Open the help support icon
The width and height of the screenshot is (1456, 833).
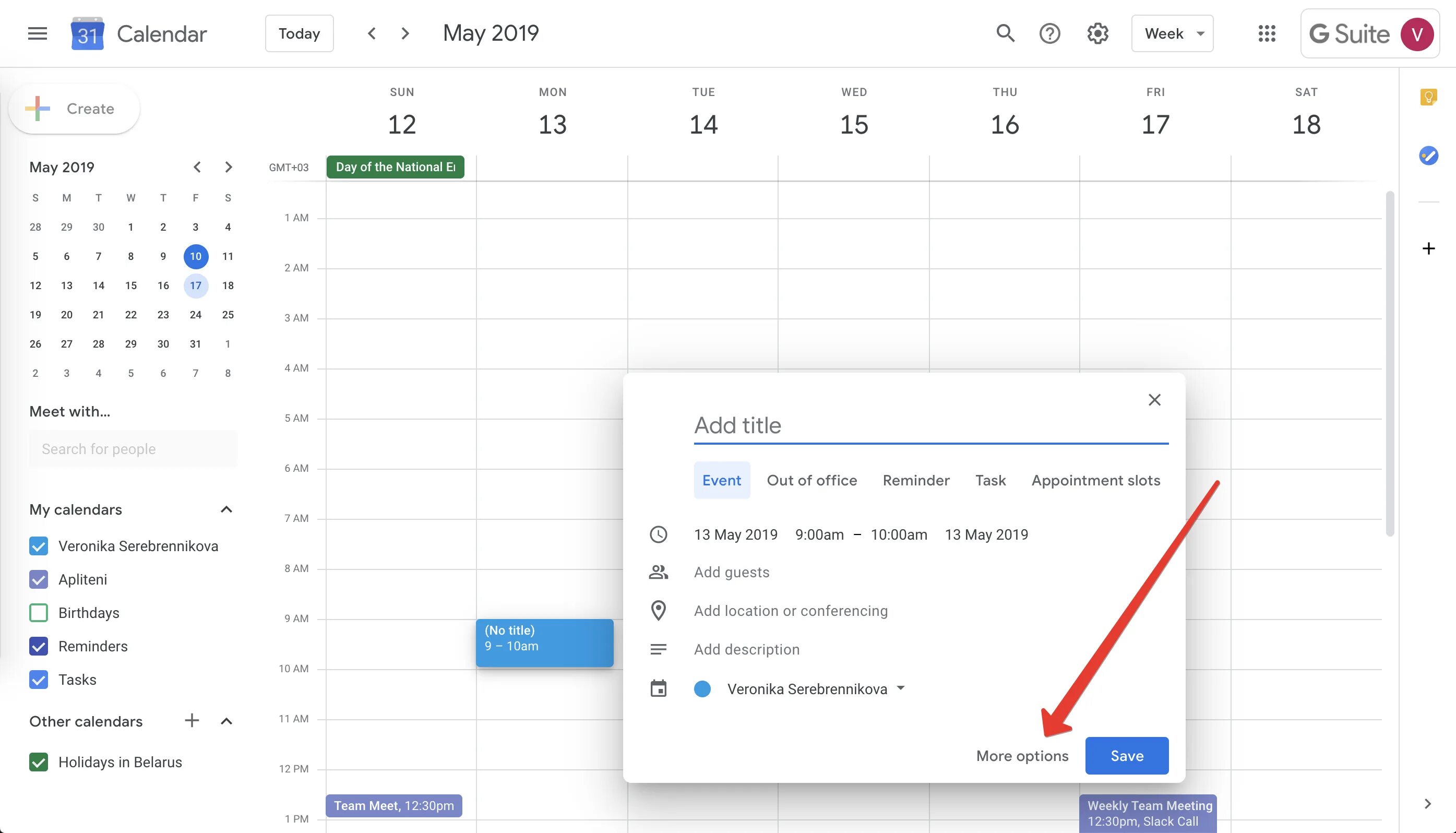[x=1049, y=33]
